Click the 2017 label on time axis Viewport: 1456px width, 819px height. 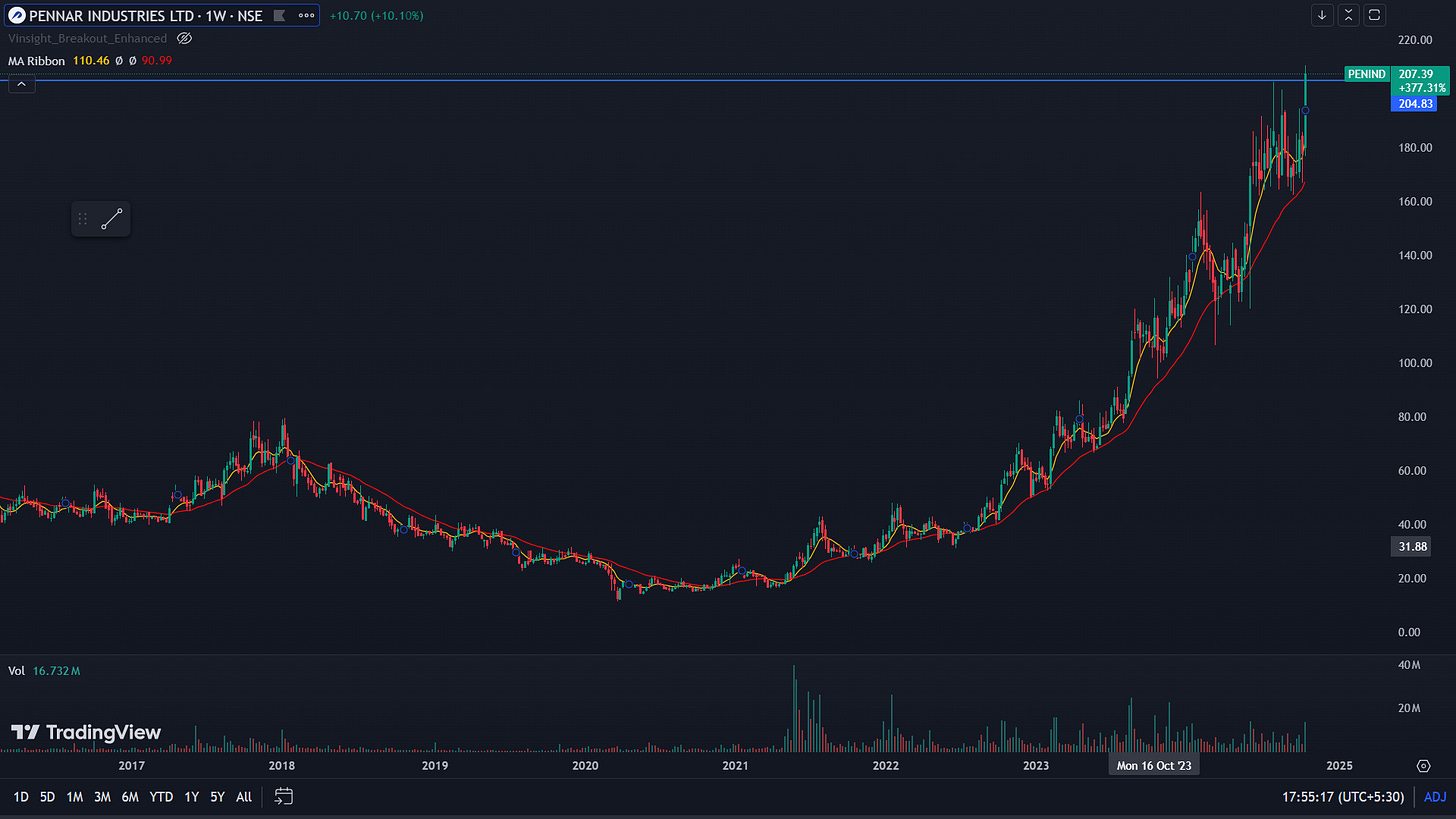click(132, 766)
